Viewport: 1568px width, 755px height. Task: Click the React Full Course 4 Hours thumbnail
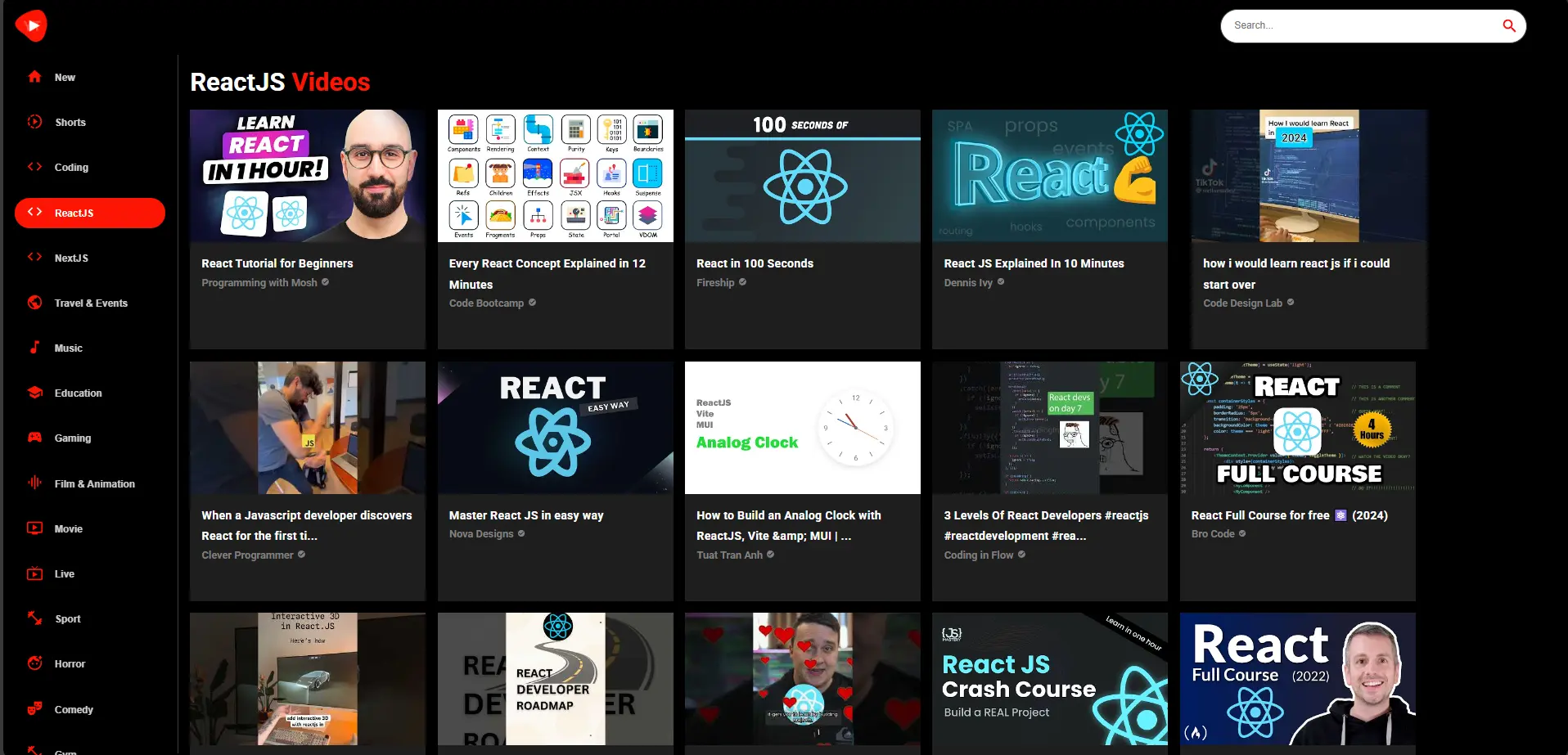click(x=1298, y=428)
